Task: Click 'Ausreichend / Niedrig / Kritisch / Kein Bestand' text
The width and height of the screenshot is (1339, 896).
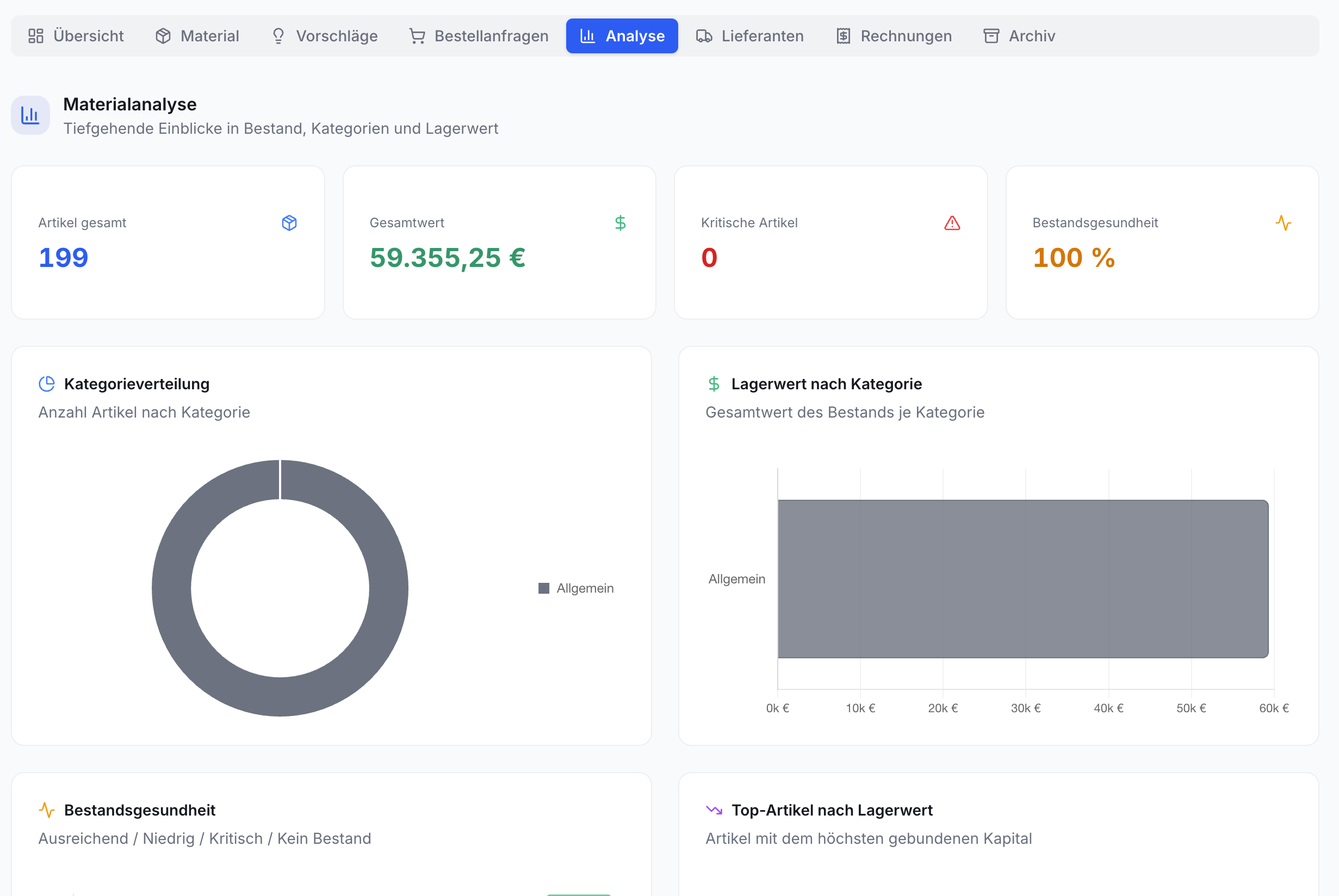Action: pyautogui.click(x=204, y=838)
